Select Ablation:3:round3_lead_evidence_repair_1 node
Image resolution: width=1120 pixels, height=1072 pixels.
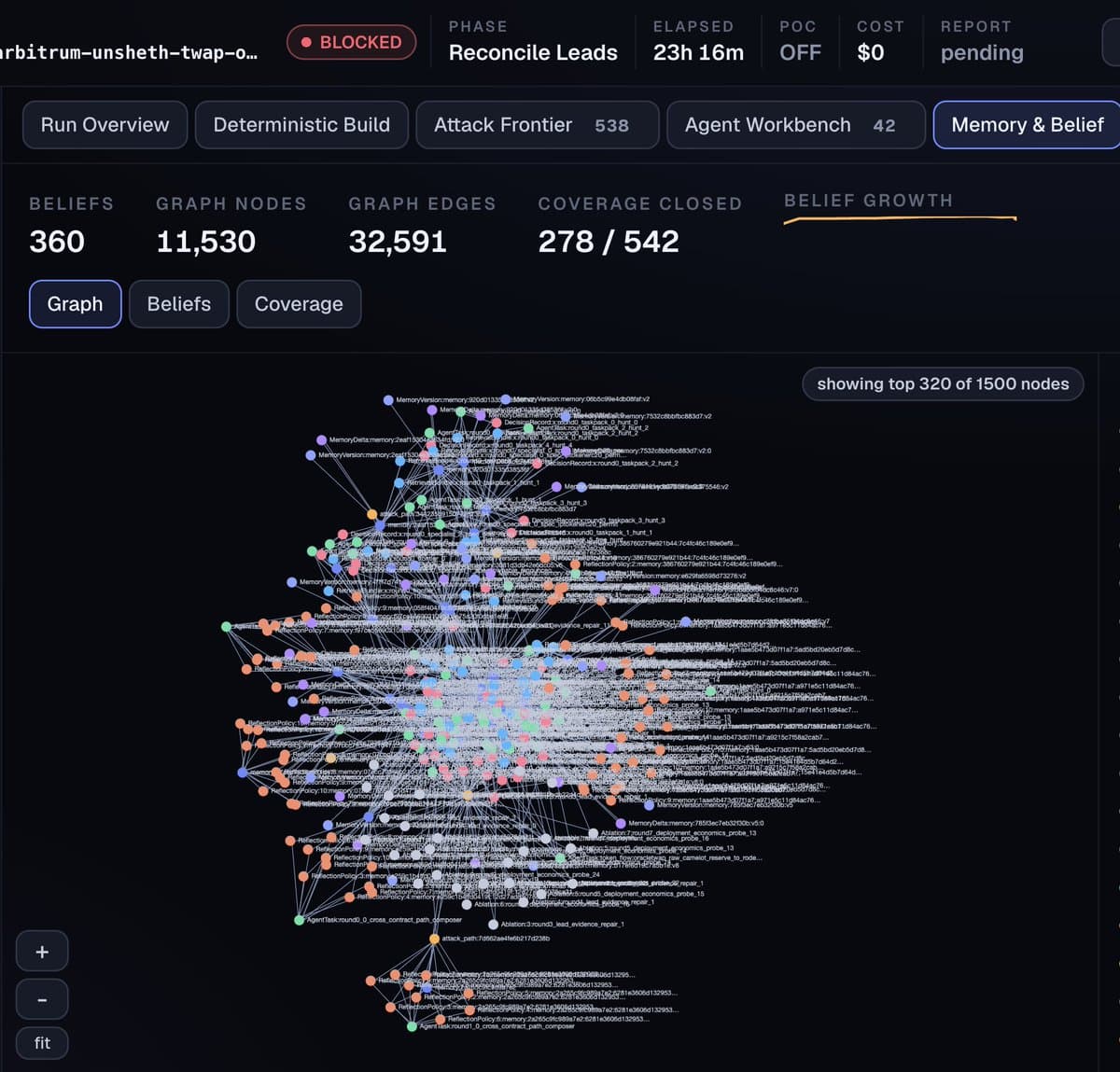pyautogui.click(x=493, y=925)
